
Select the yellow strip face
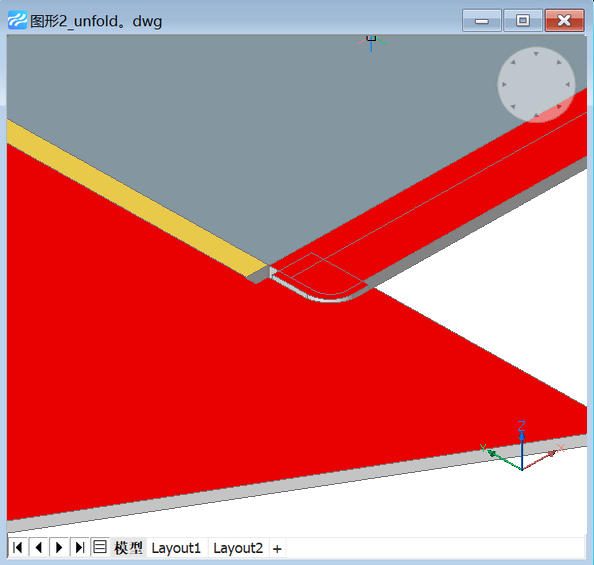coord(136,198)
